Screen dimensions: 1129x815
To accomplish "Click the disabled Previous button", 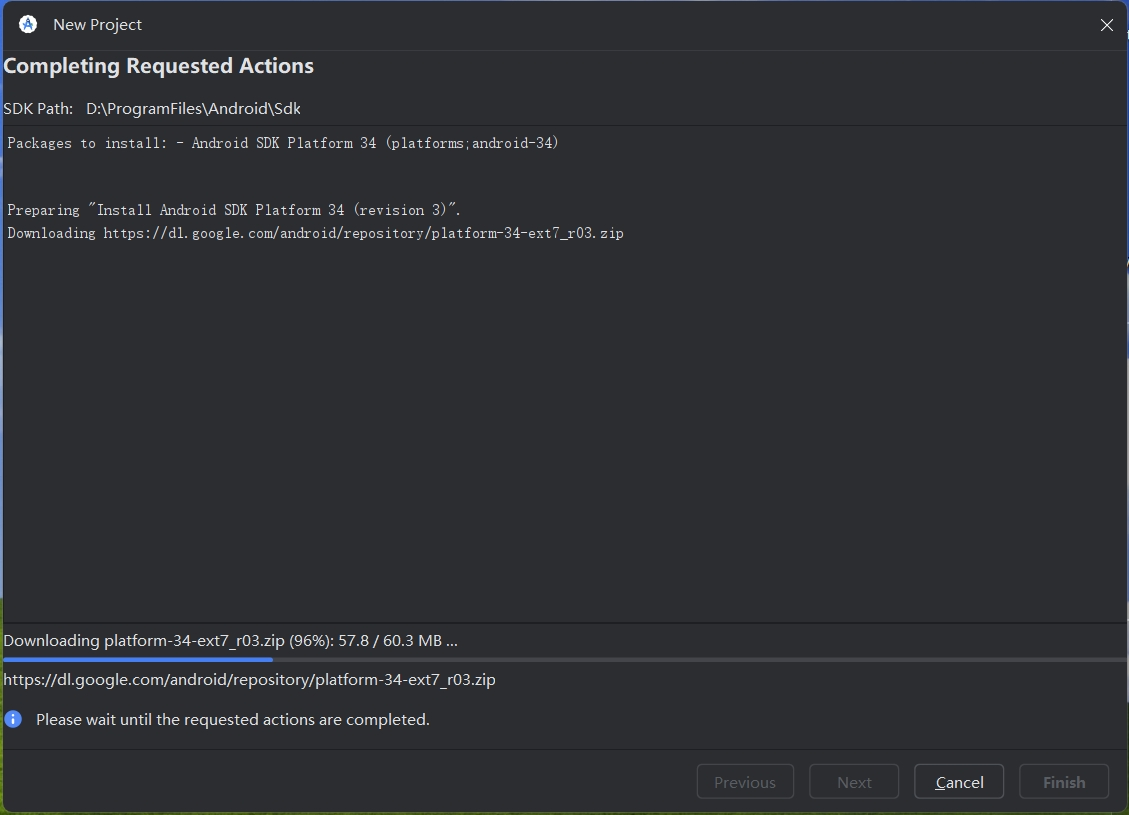I will click(745, 782).
